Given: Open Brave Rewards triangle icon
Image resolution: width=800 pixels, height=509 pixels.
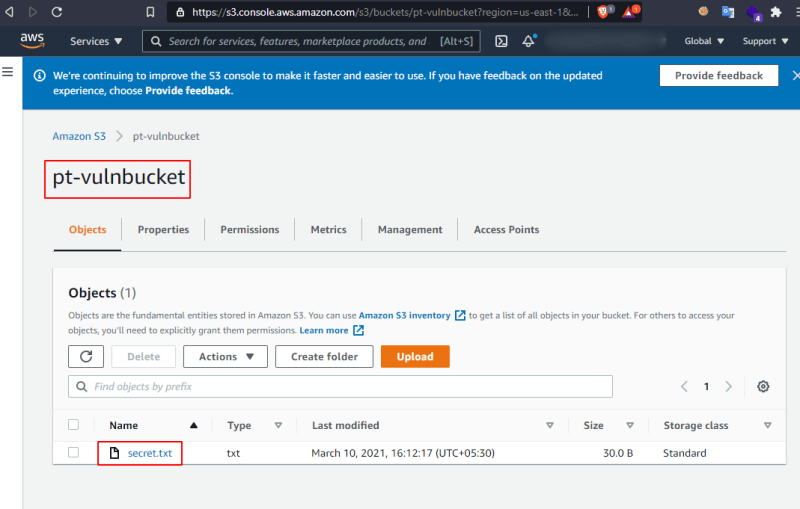Looking at the screenshot, I should 630,12.
